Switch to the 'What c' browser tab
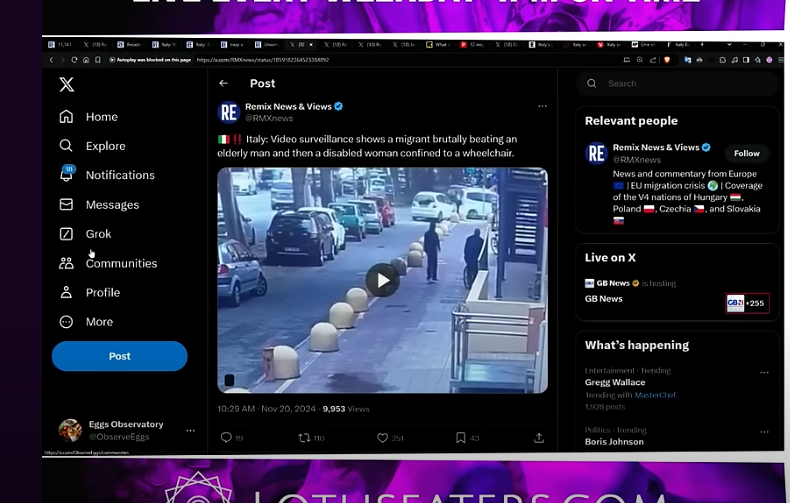790x503 pixels. pyautogui.click(x=437, y=45)
